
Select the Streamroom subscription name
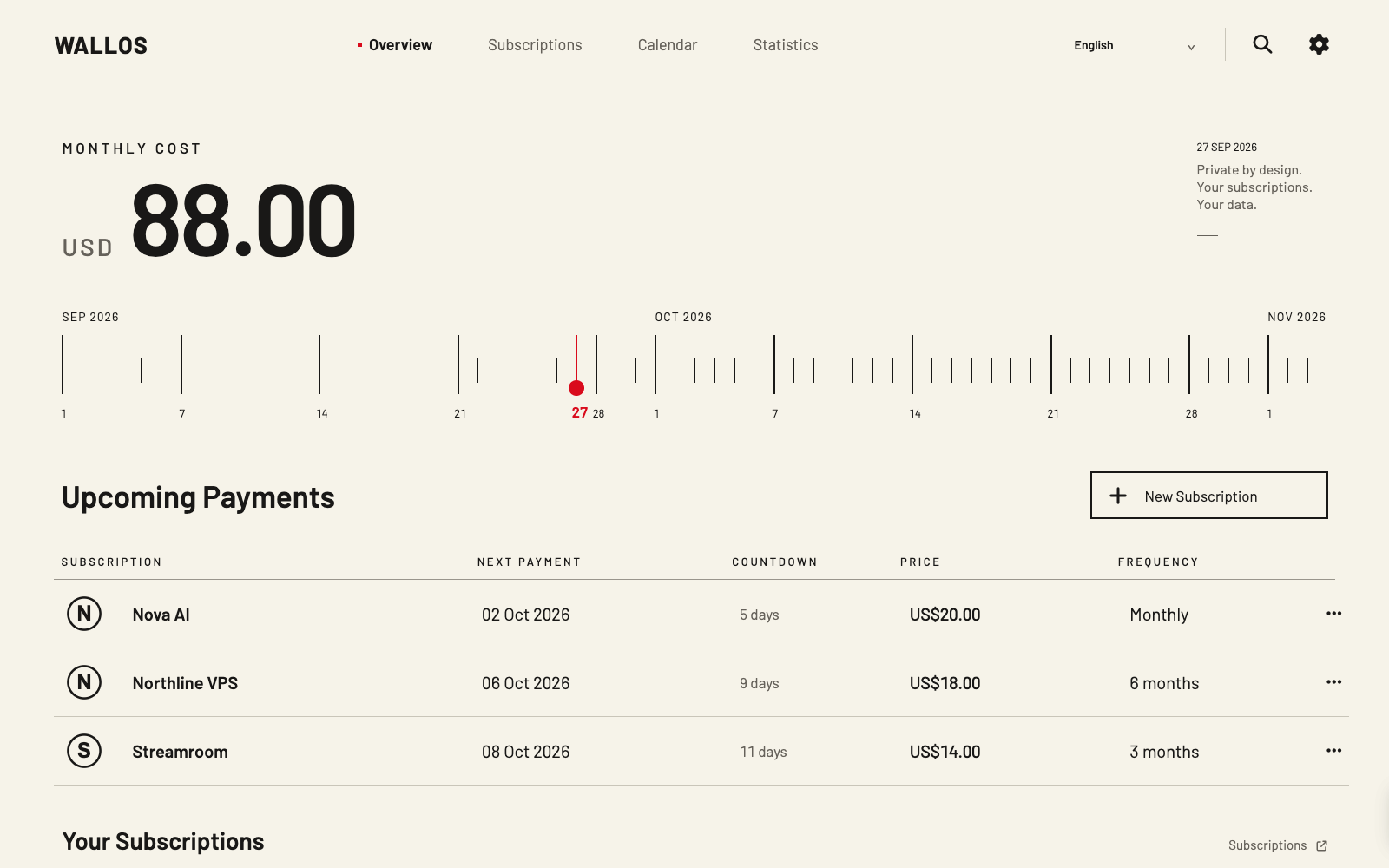coord(180,752)
